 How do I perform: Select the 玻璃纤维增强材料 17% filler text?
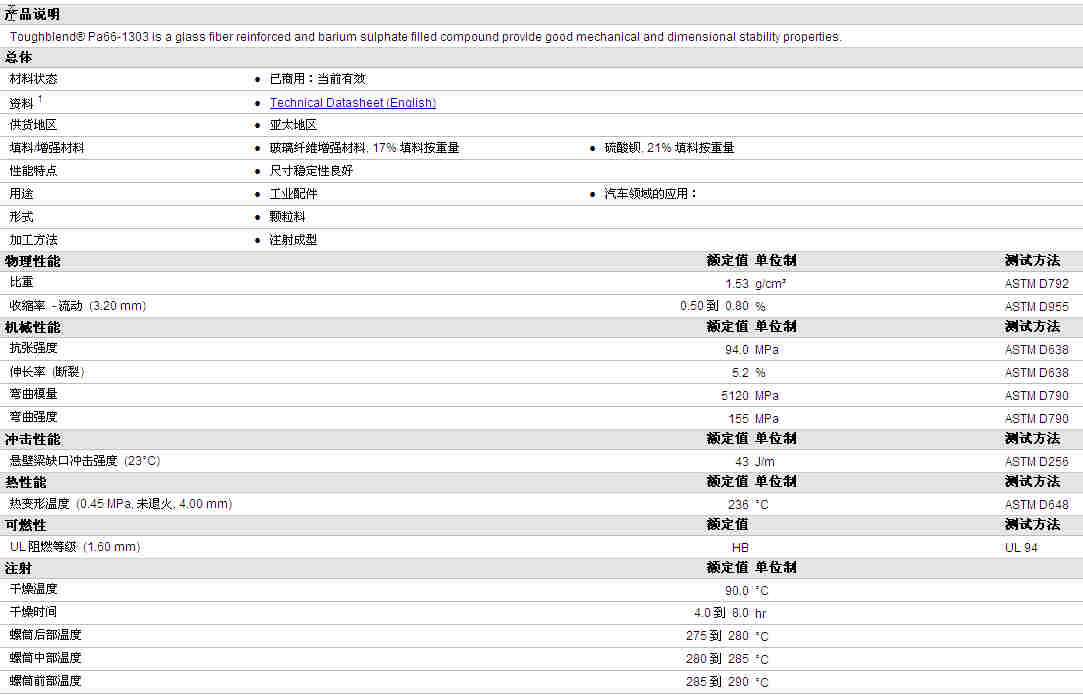click(364, 148)
